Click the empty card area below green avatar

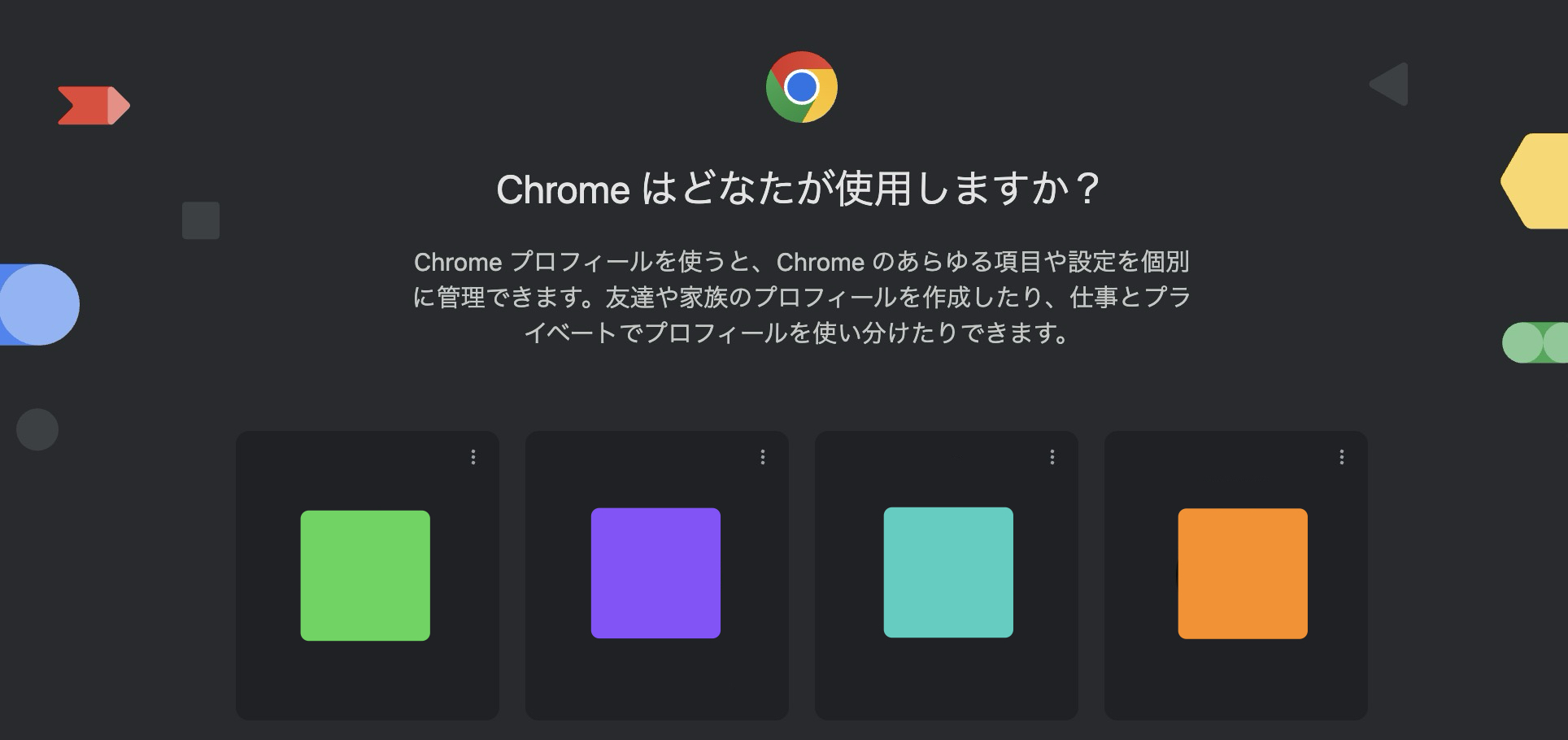coord(367,681)
